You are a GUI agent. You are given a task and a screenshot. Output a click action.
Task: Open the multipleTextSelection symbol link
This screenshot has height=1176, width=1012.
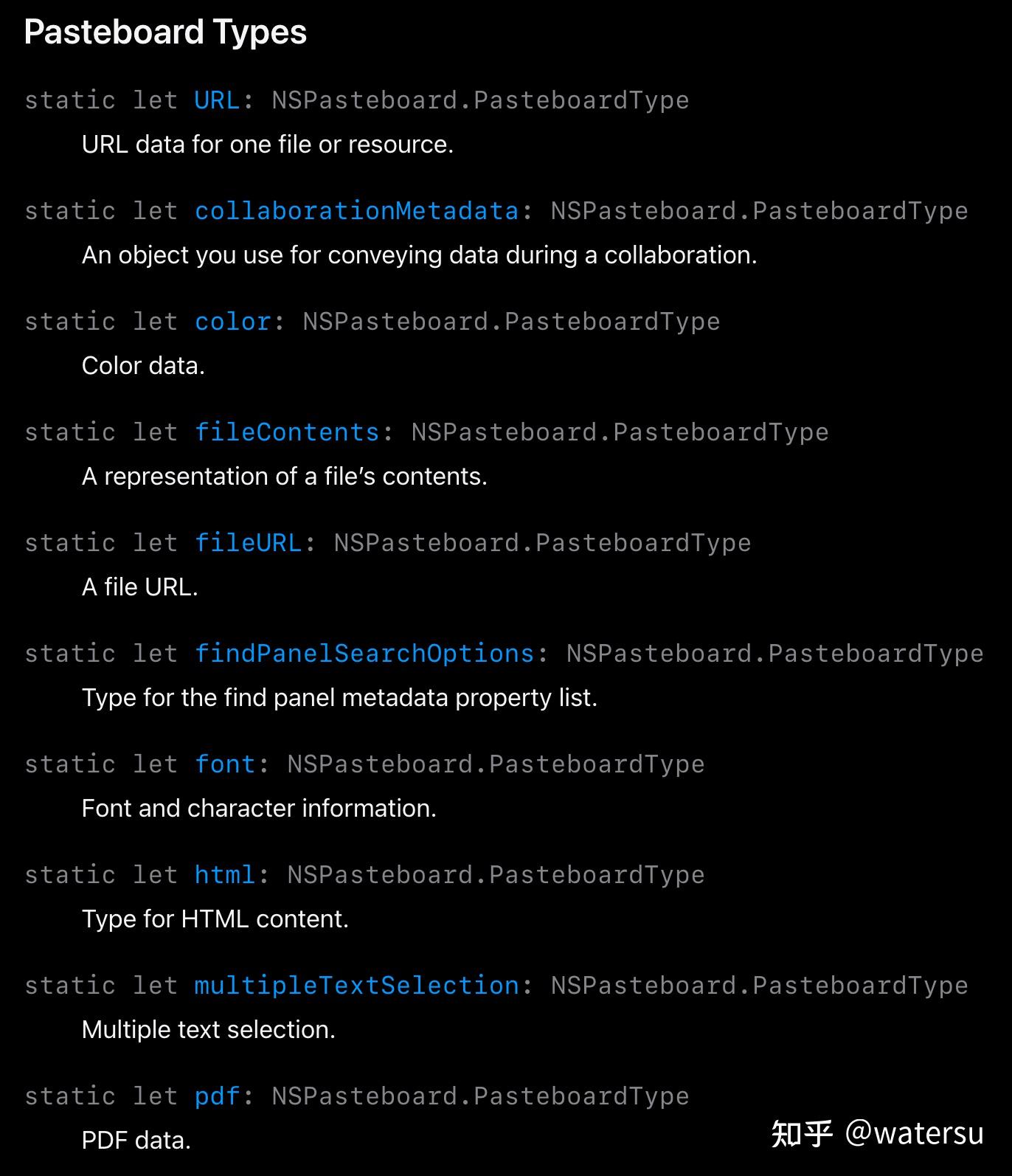click(x=357, y=986)
